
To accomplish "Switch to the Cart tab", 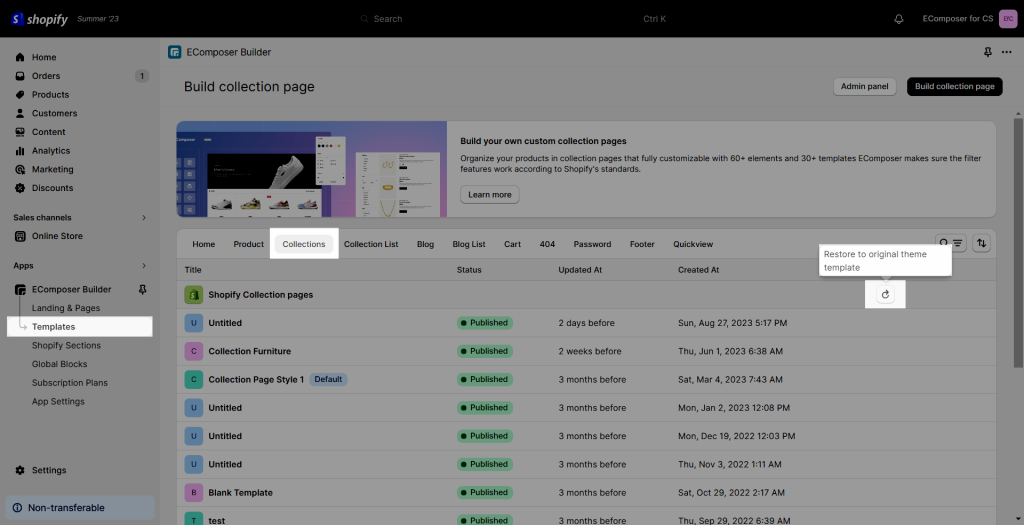I will [x=513, y=244].
